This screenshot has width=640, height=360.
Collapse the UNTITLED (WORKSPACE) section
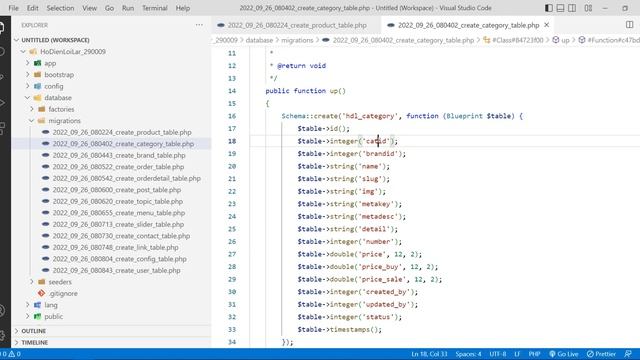pos(55,40)
